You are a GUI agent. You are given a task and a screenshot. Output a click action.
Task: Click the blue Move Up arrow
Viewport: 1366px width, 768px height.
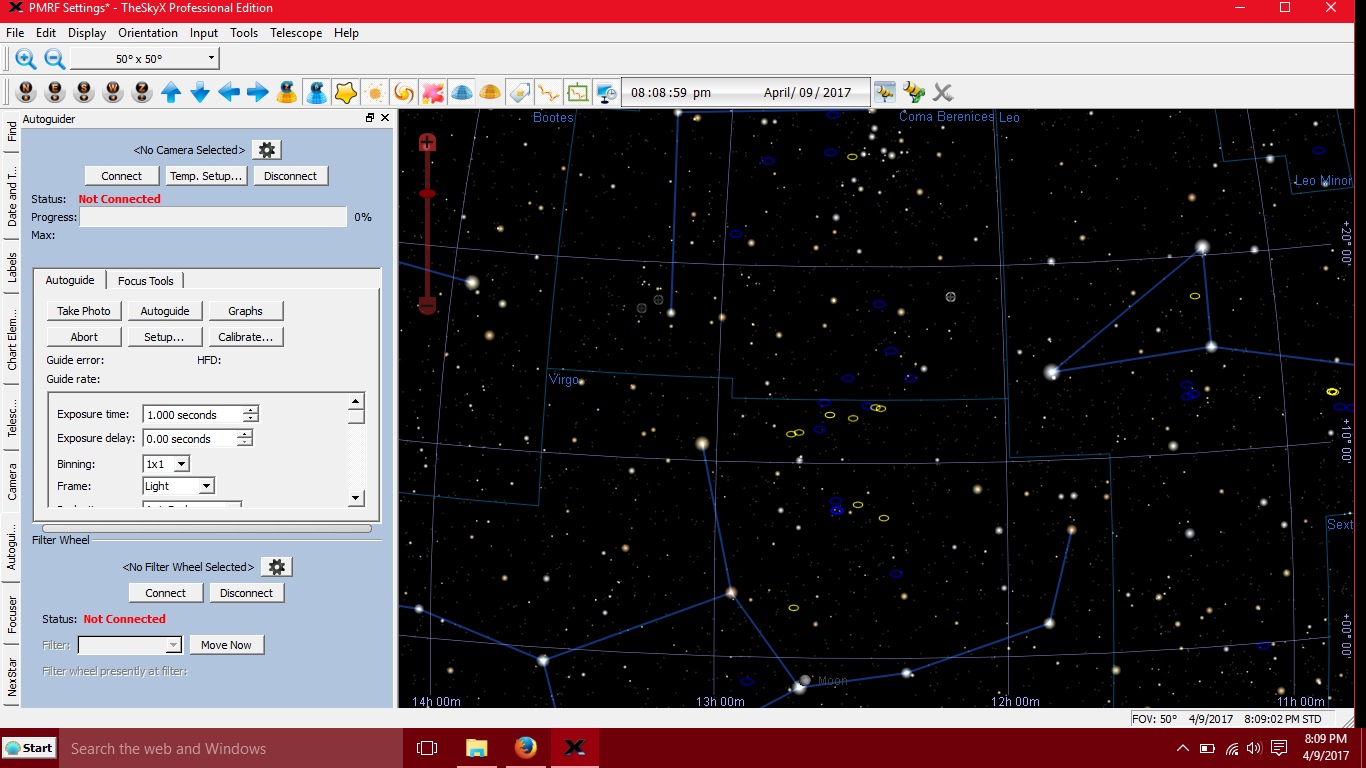click(171, 93)
